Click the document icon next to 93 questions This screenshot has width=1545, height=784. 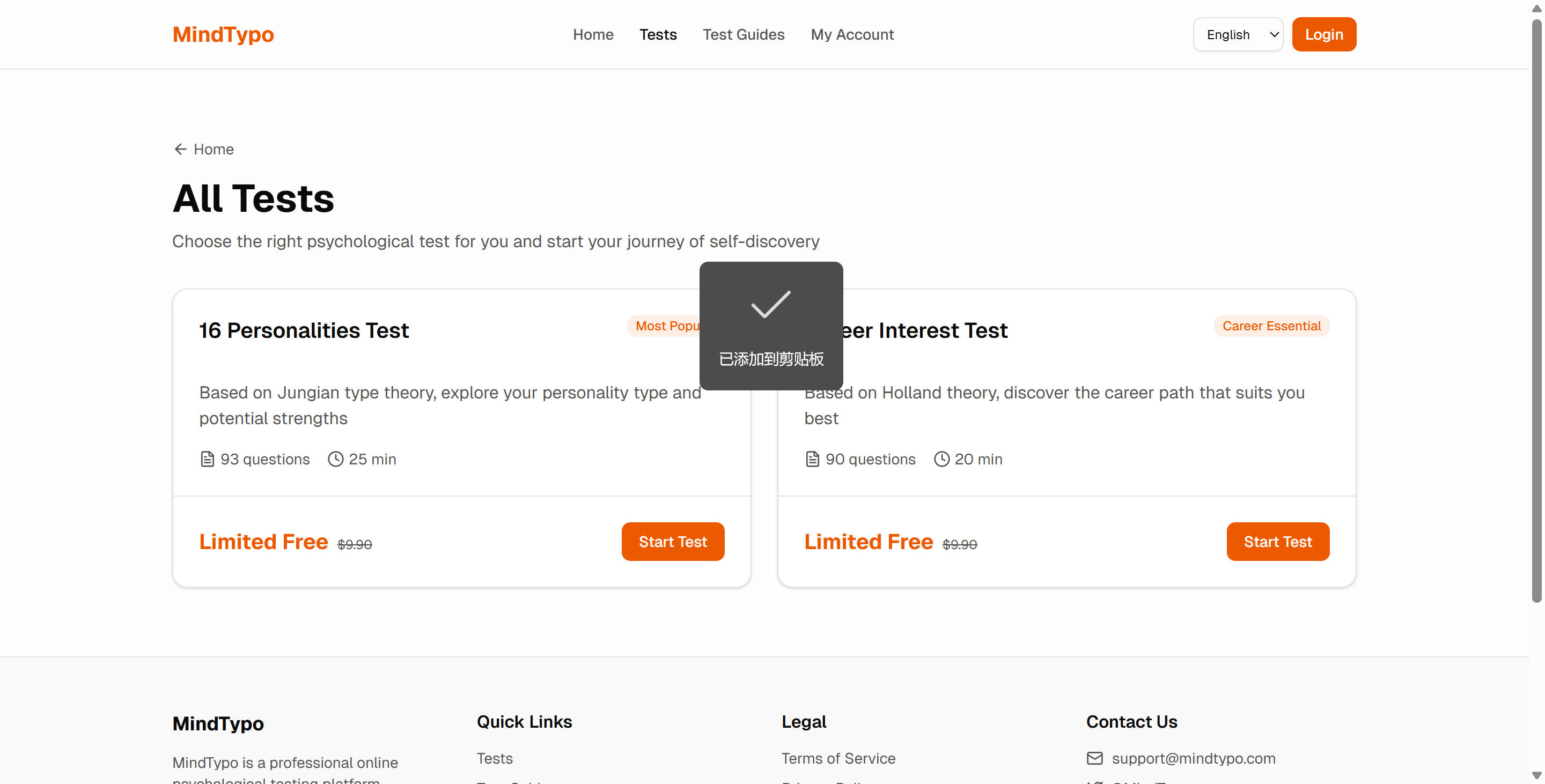[x=207, y=459]
